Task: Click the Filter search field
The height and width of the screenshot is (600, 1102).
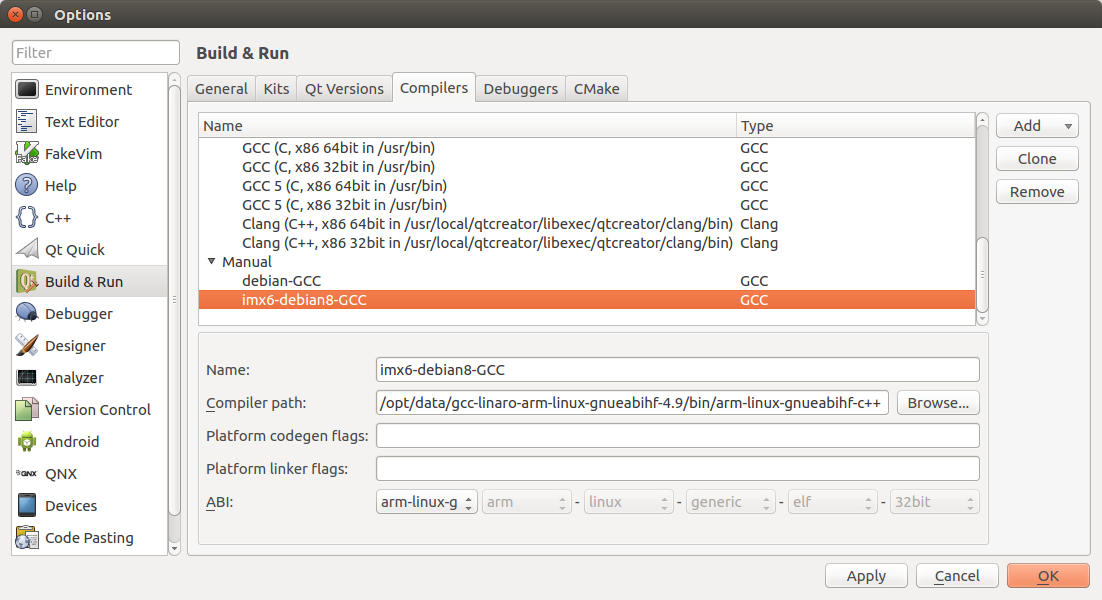Action: [x=96, y=53]
